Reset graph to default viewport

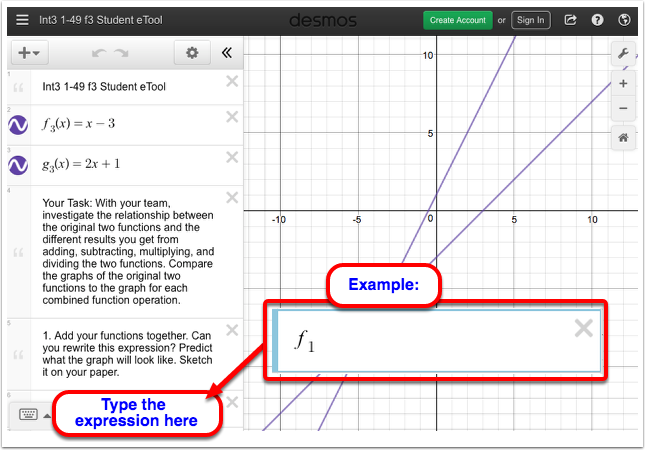point(623,137)
